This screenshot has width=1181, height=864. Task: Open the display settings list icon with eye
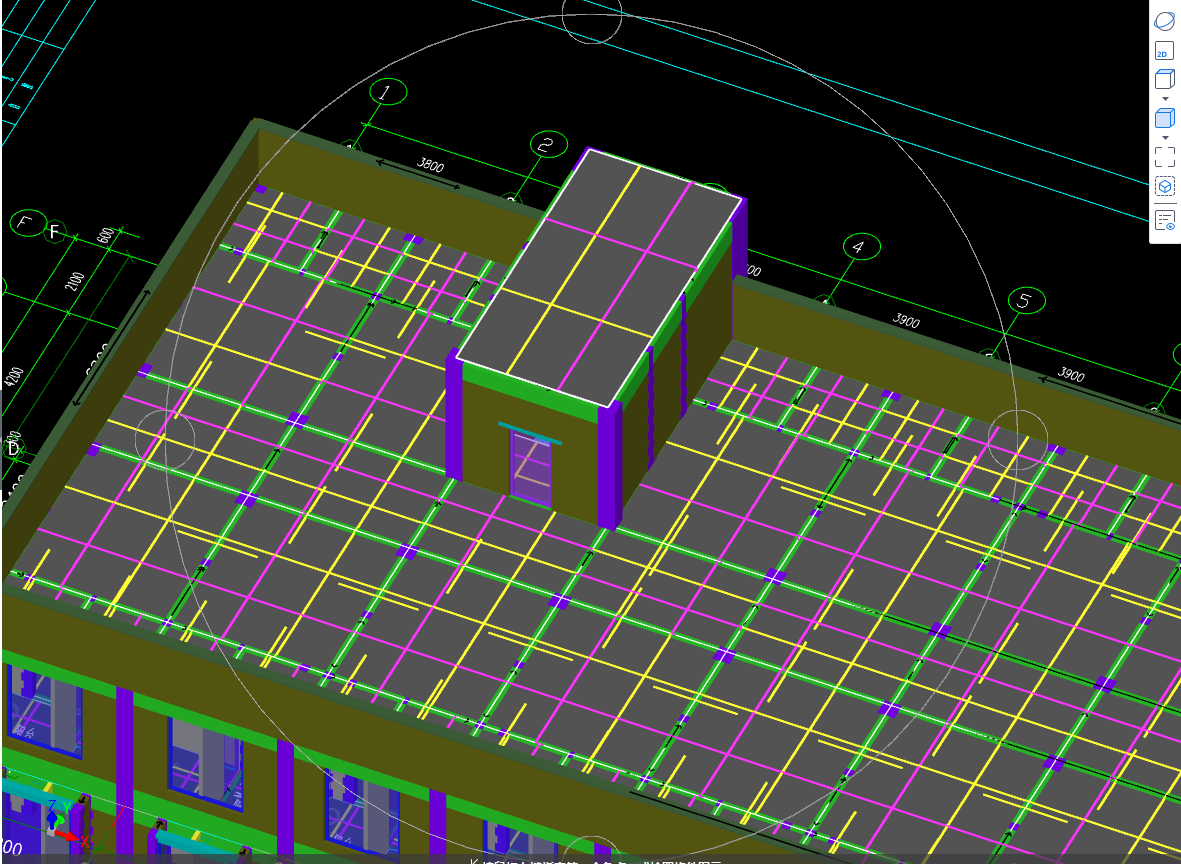click(1164, 221)
